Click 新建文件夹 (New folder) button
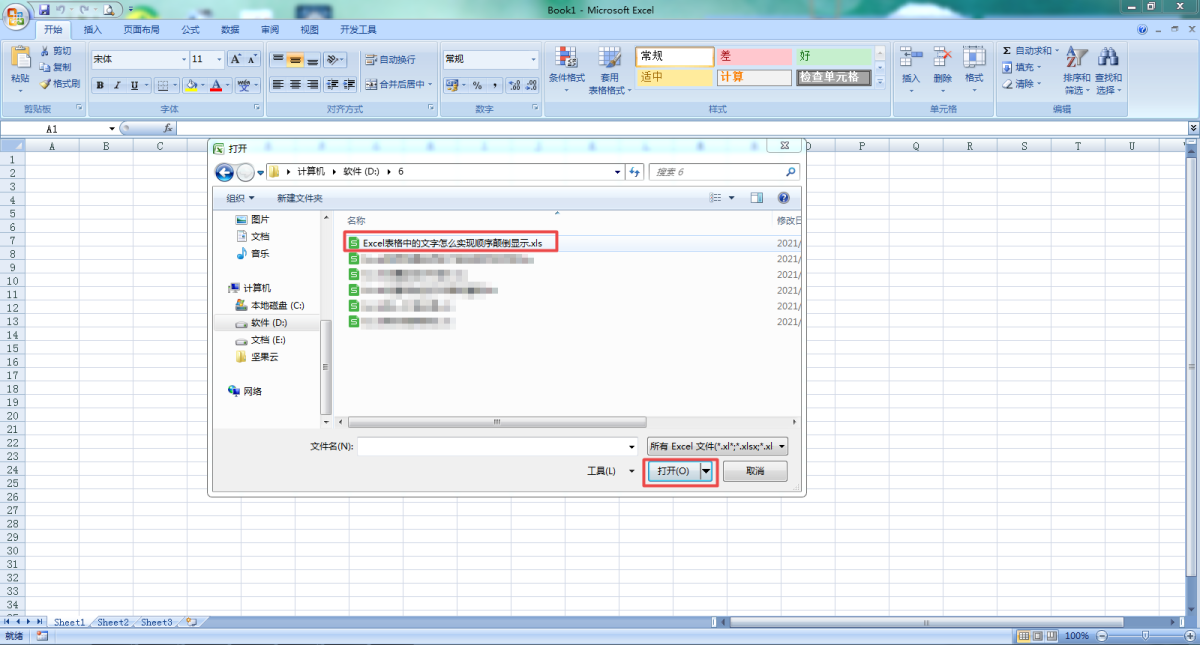1200x645 pixels. (x=300, y=198)
